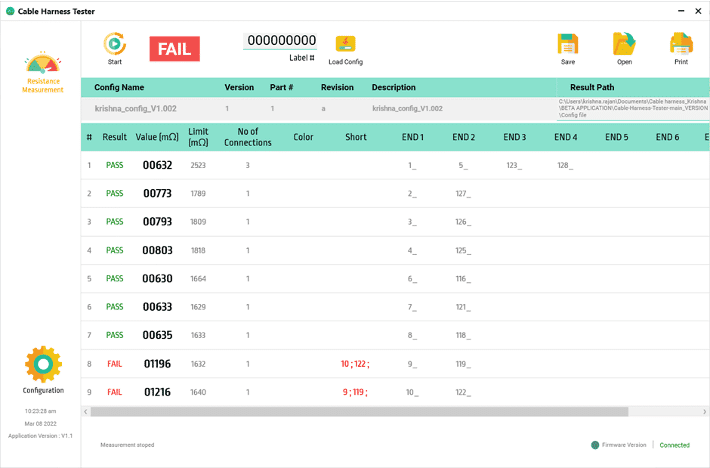This screenshot has width=710, height=468.
Task: Click the Application Version V1.1 text
Action: tap(40, 436)
